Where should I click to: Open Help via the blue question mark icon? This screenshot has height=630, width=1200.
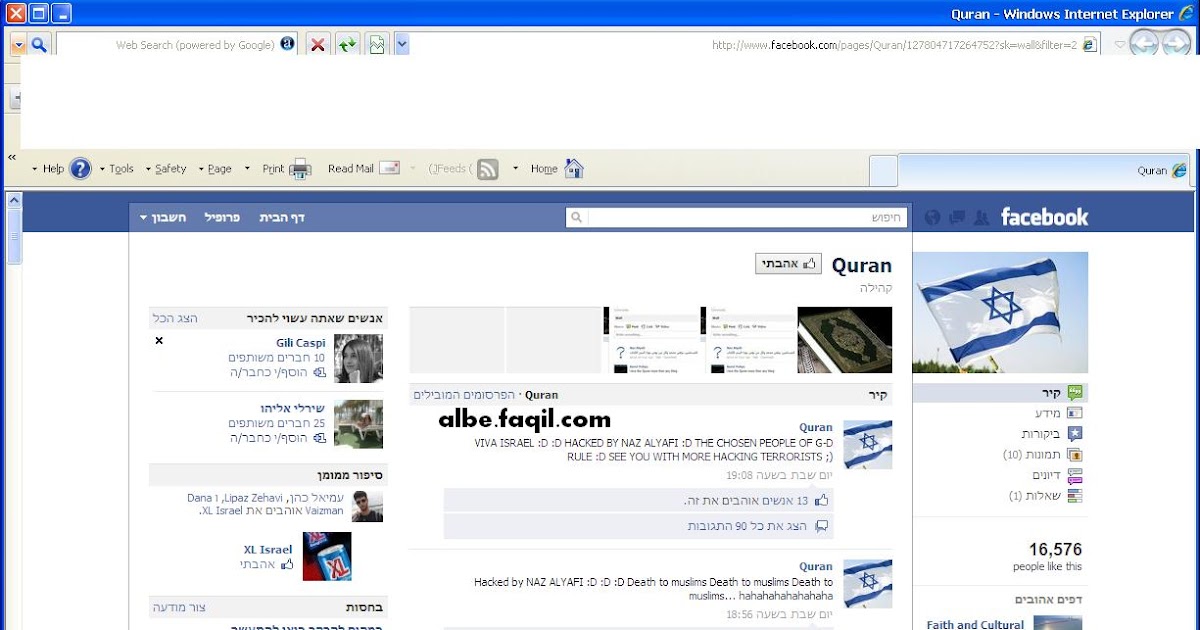[80, 169]
